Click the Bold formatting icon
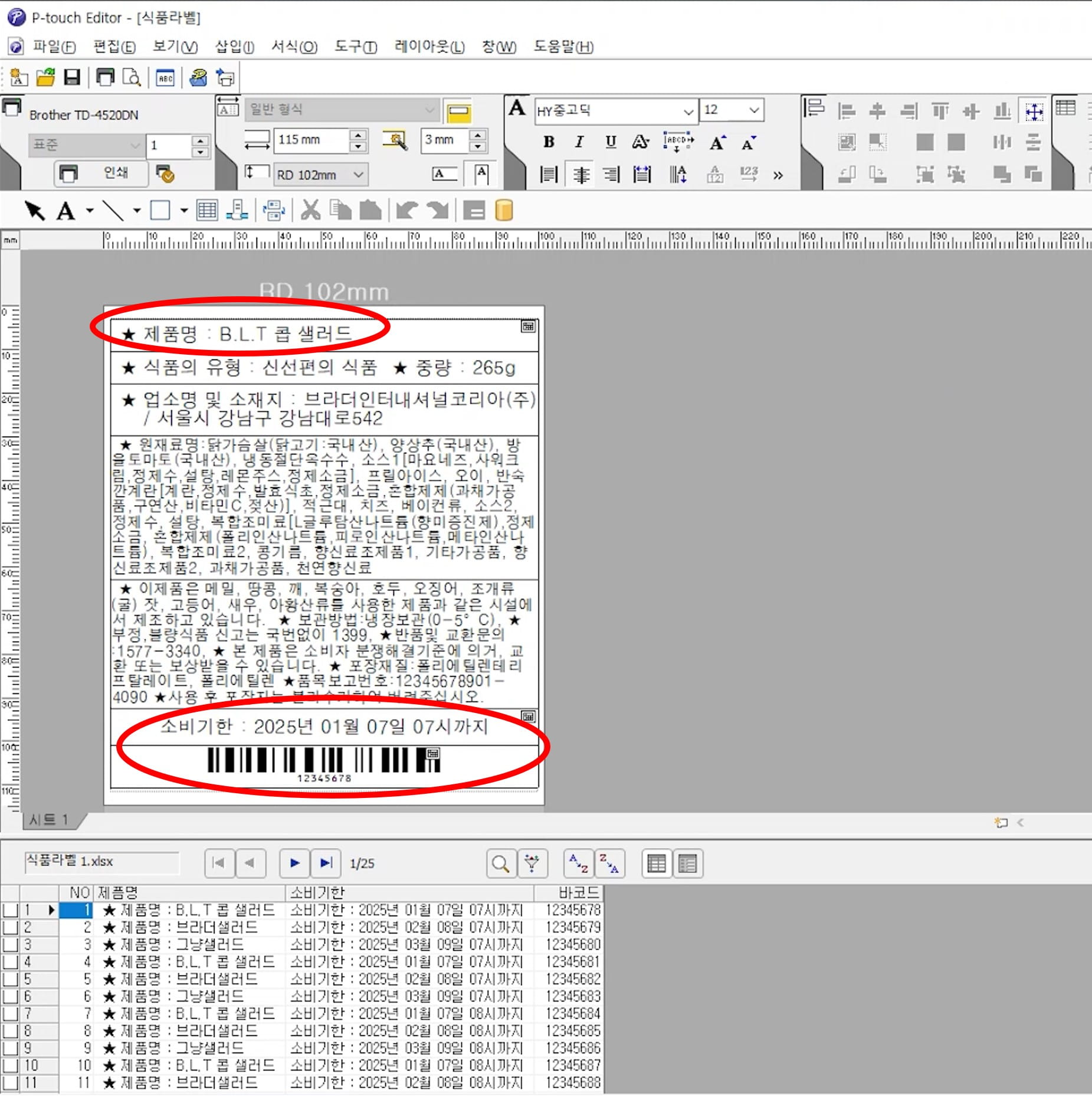The image size is (1092, 1096). [549, 142]
